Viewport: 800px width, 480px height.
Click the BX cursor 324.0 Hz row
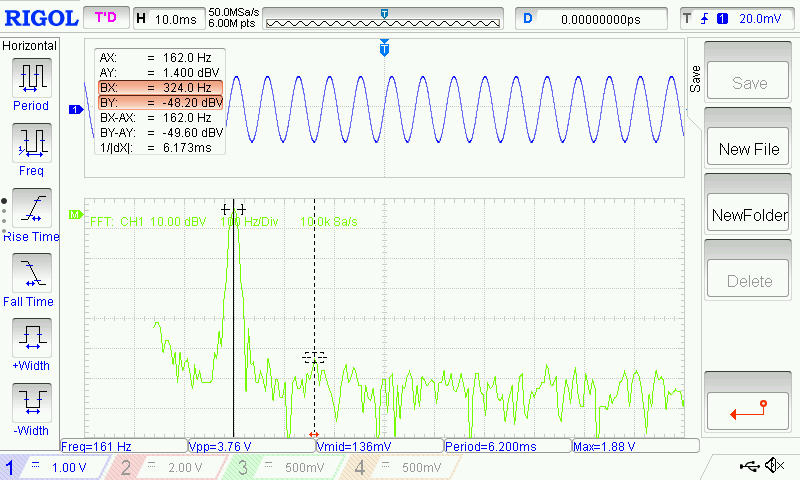(160, 88)
